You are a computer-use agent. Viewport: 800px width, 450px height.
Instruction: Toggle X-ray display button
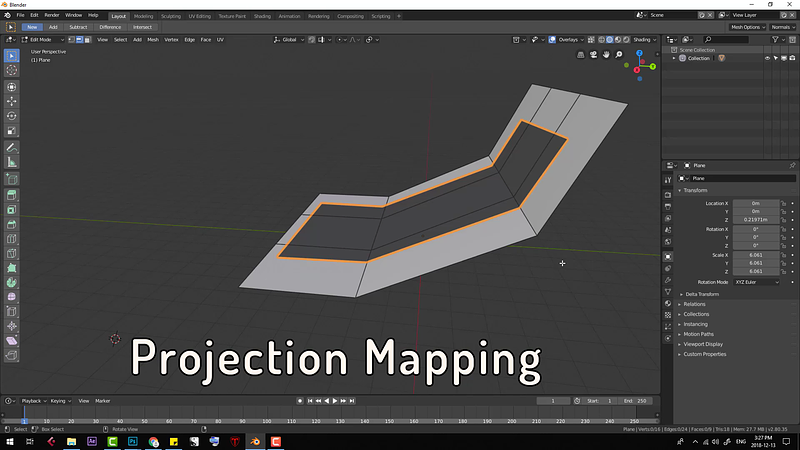[591, 40]
